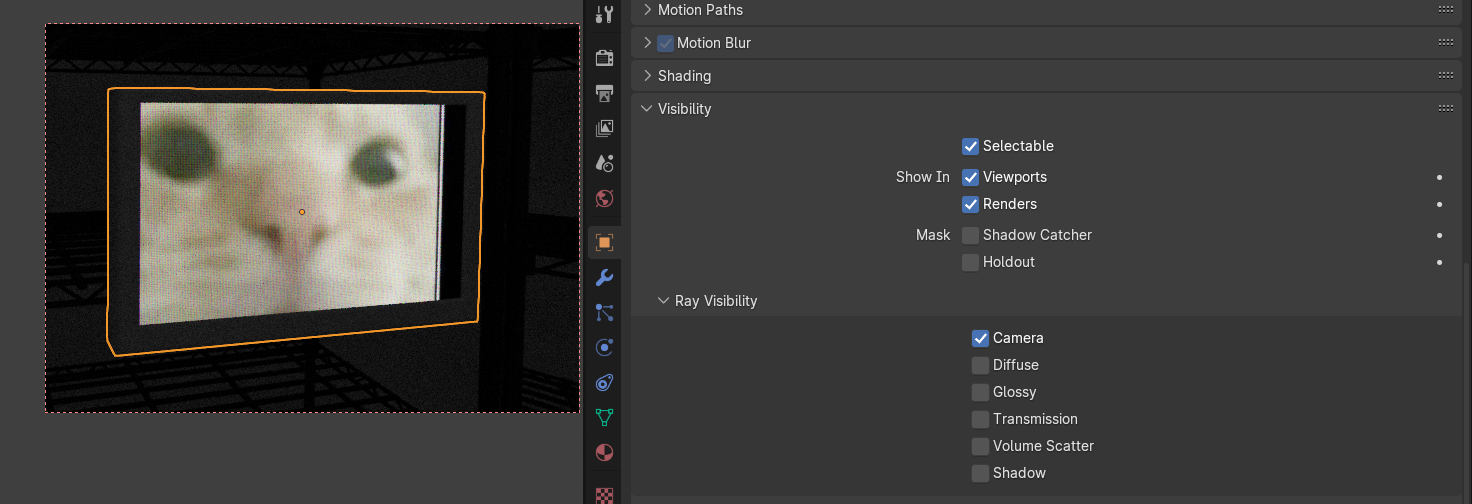Open the World properties tab
The image size is (1472, 504).
coord(604,198)
